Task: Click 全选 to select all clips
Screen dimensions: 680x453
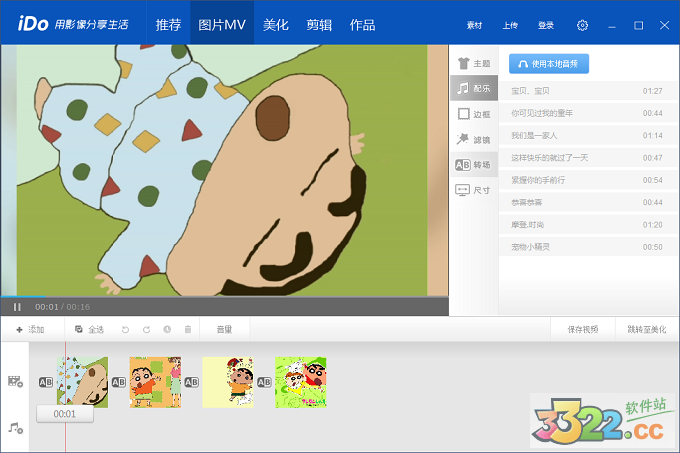Action: (x=89, y=329)
